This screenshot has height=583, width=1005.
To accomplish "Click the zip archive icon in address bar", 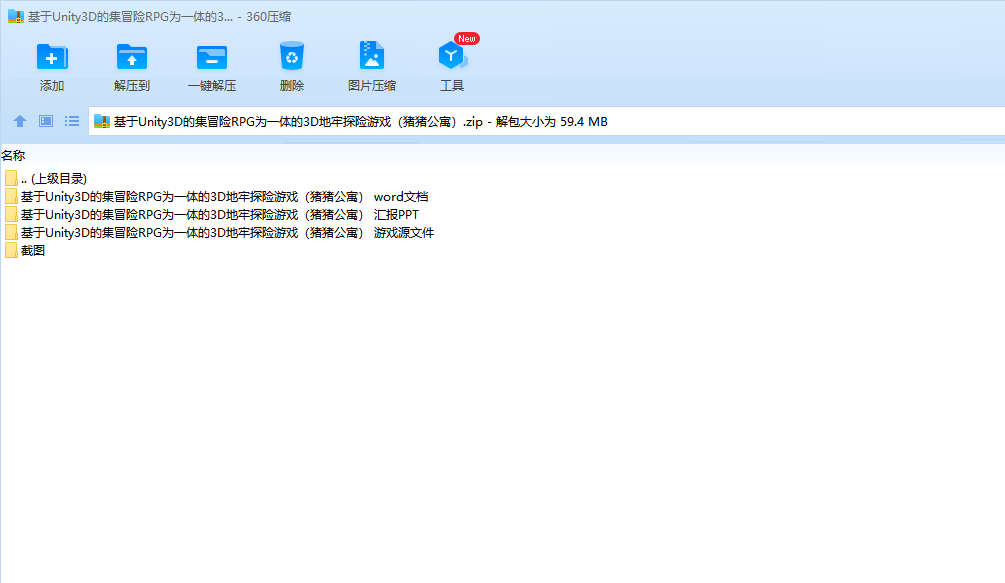I will (102, 121).
